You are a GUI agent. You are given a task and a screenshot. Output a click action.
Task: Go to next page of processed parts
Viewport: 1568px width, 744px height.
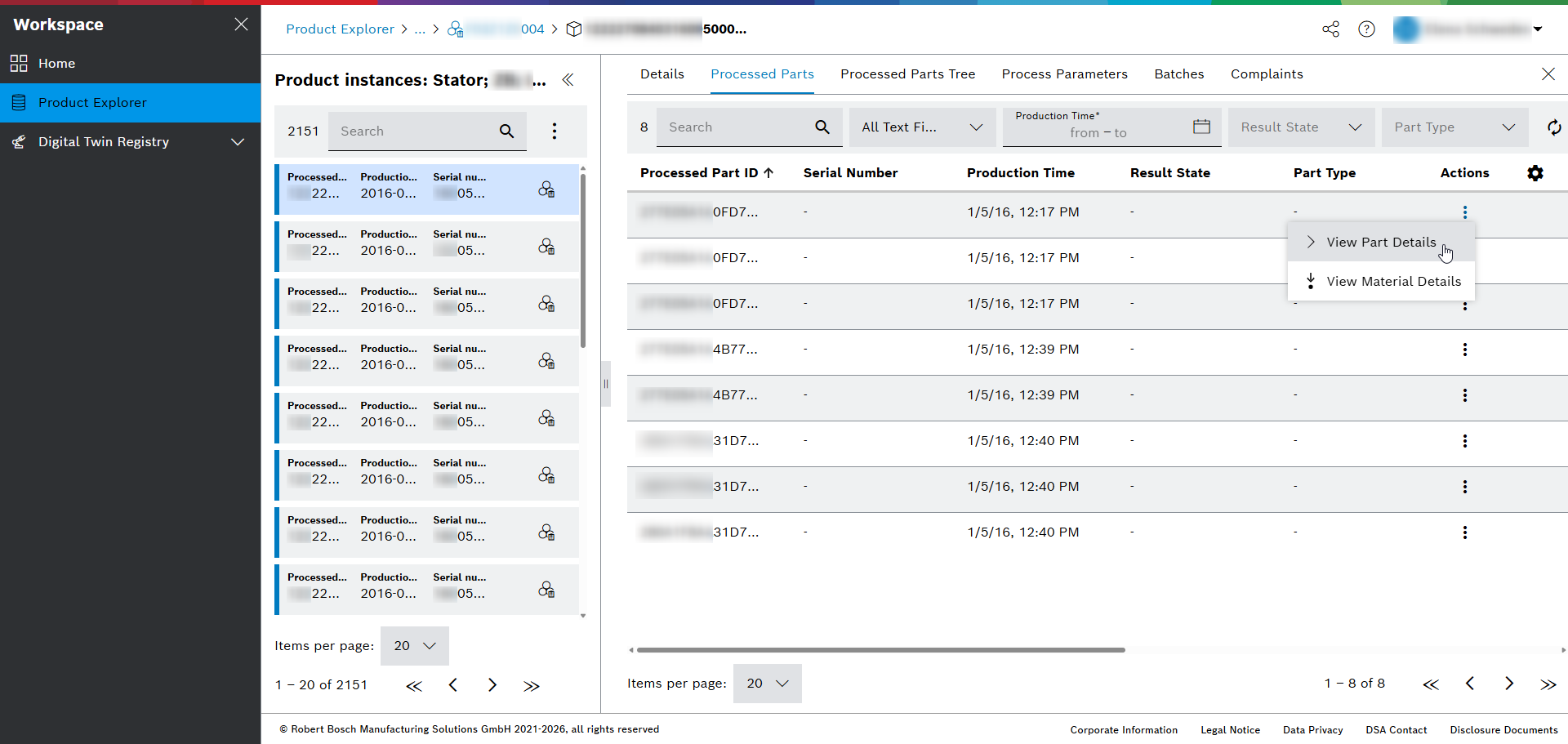(1509, 684)
